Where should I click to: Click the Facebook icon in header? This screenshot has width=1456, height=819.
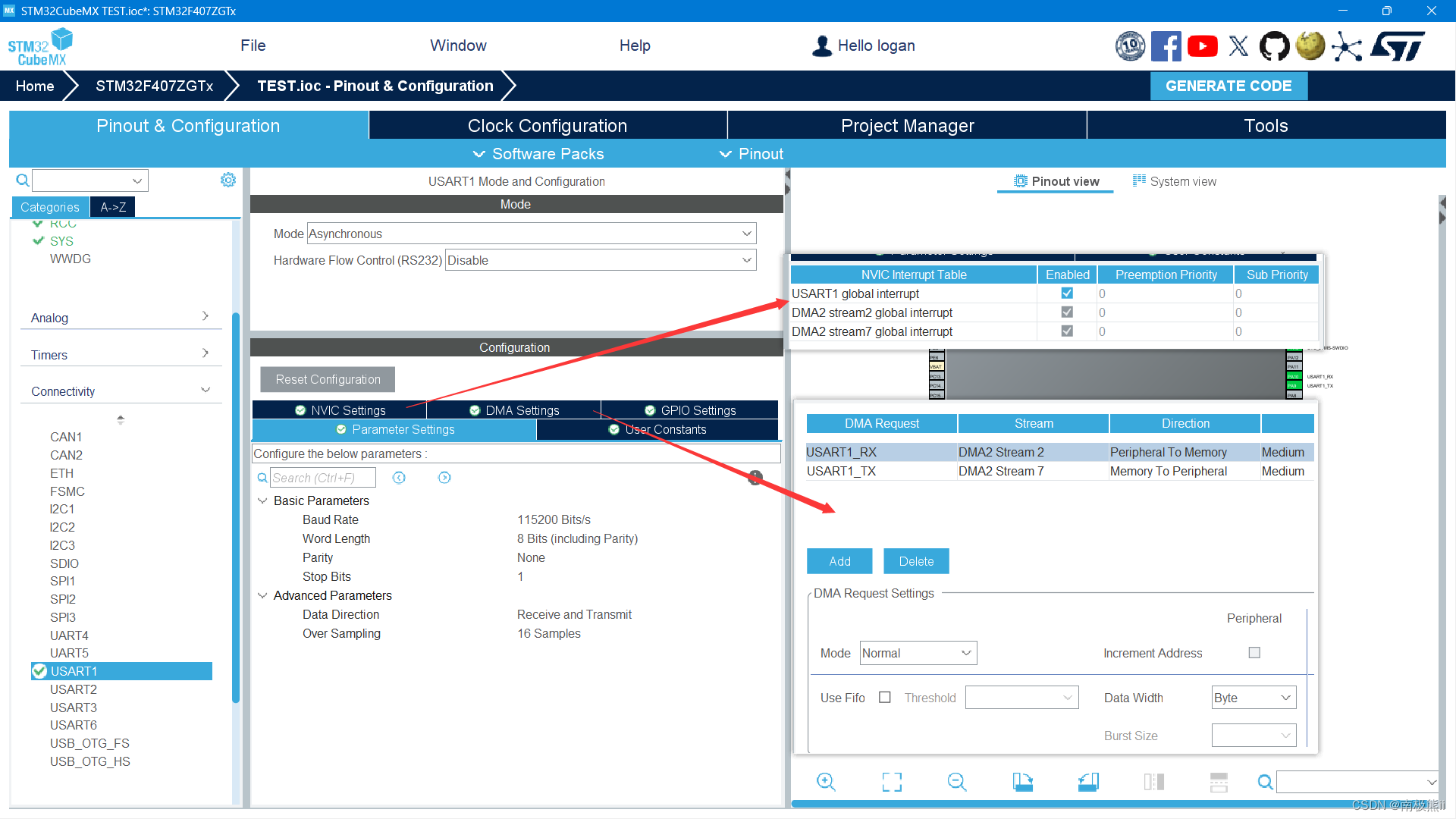pyautogui.click(x=1166, y=46)
